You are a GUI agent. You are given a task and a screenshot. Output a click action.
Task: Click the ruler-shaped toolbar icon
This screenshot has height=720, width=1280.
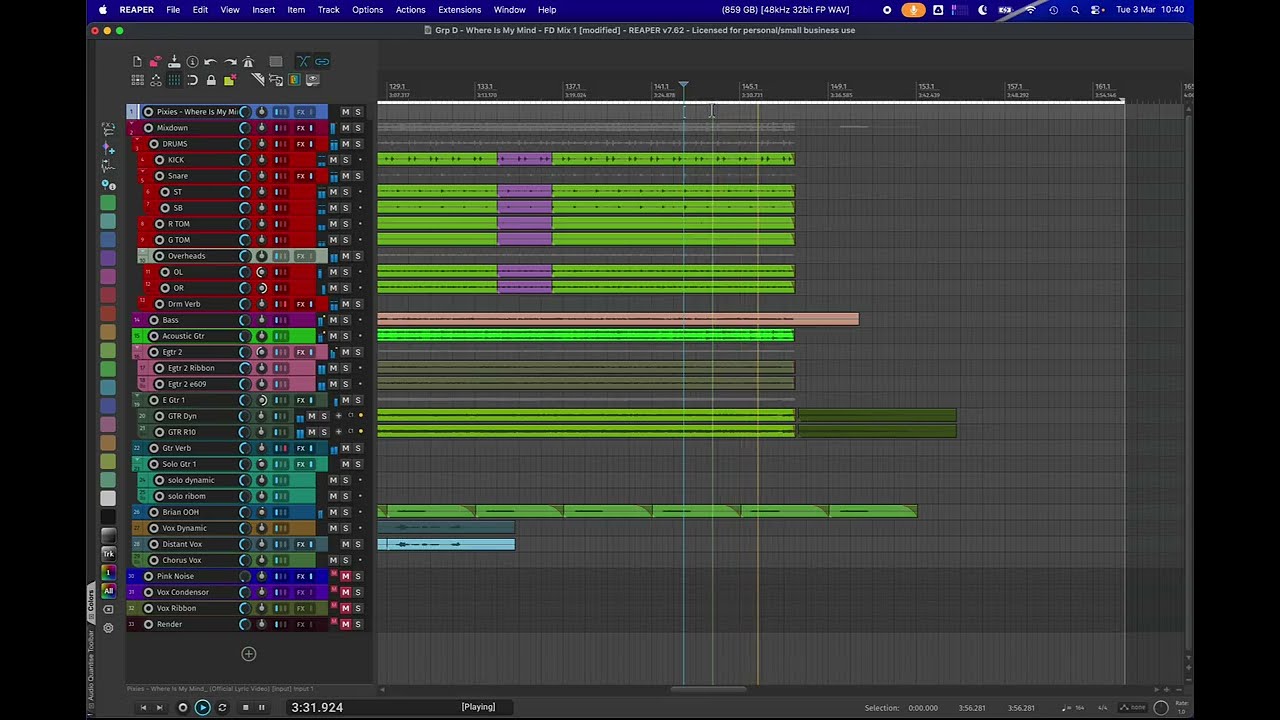point(257,80)
